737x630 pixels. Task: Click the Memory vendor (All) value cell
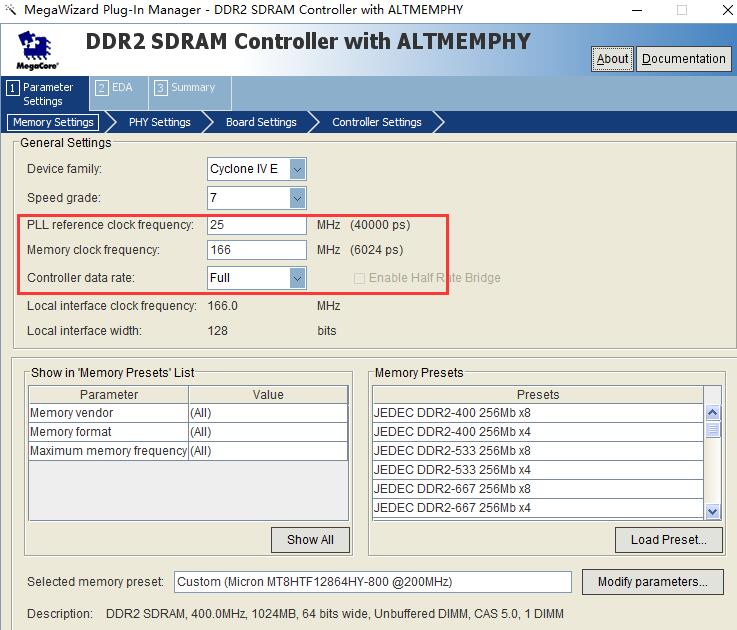pos(268,413)
